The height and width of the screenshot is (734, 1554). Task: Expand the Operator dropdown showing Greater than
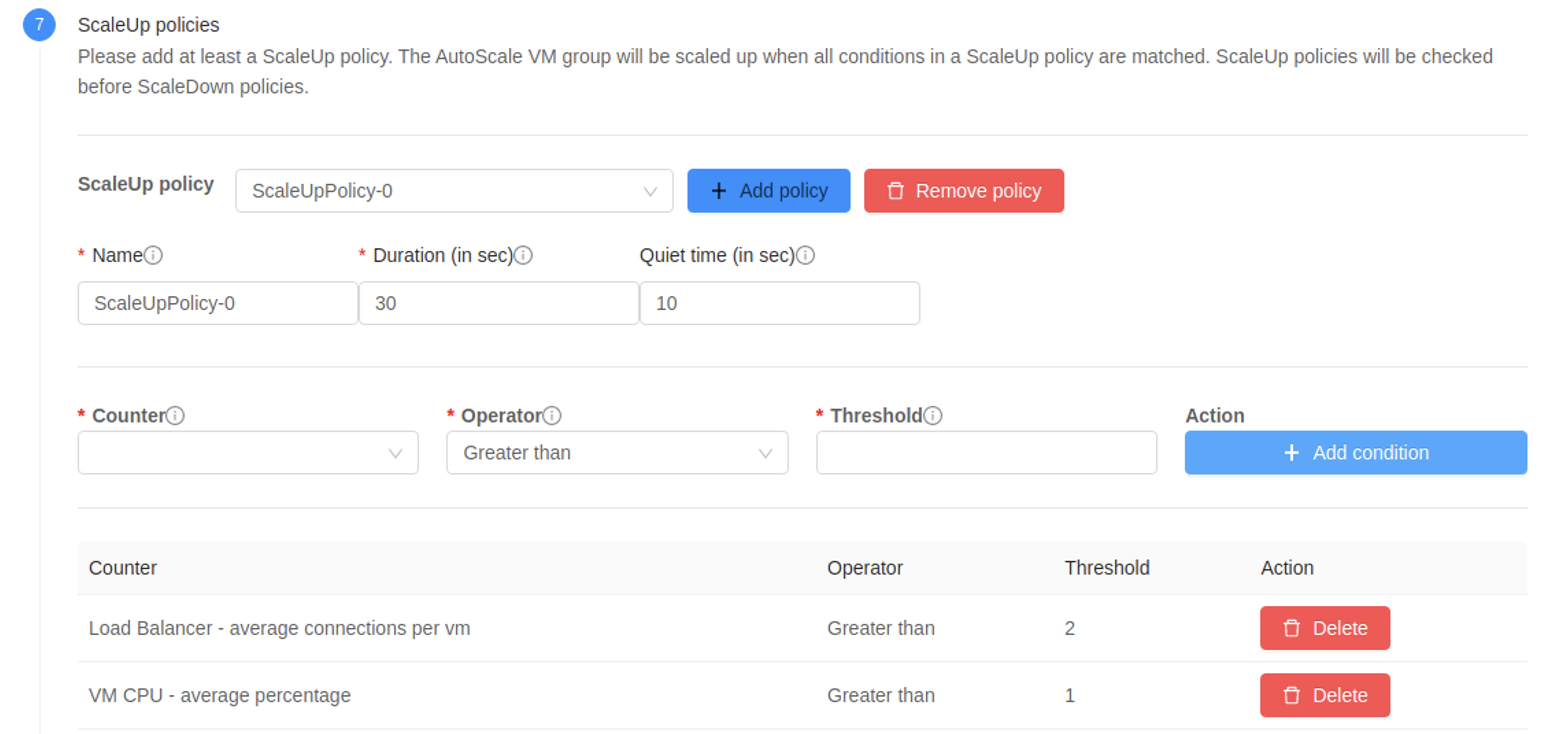tap(617, 452)
